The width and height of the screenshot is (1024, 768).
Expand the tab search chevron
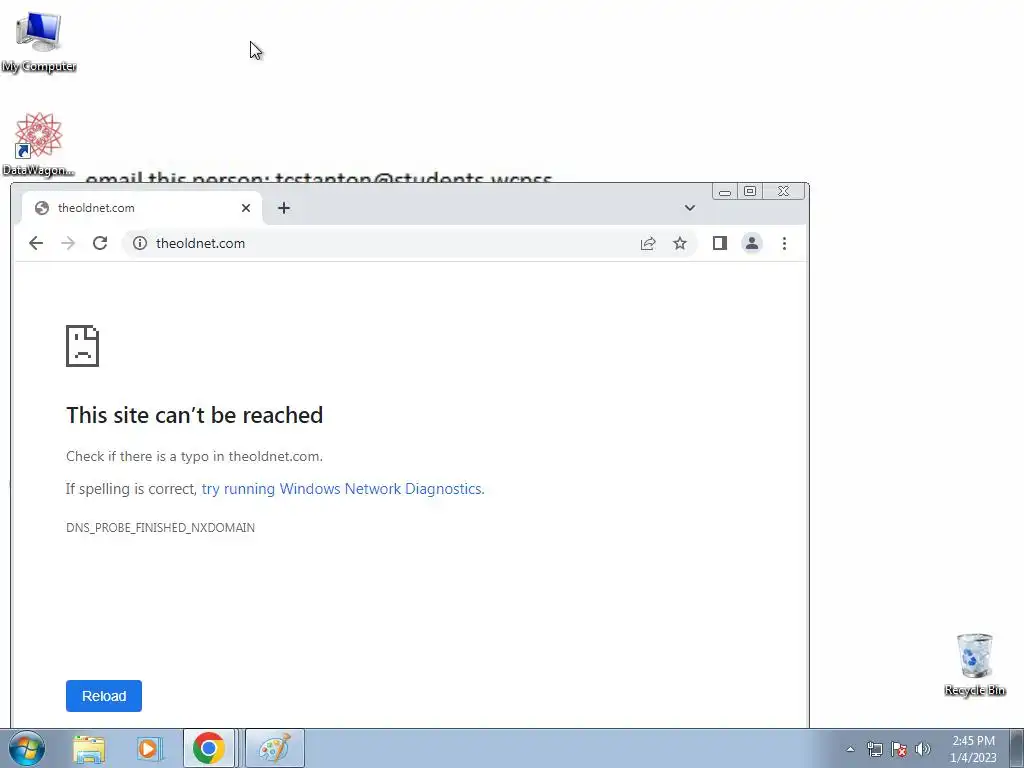click(x=690, y=208)
